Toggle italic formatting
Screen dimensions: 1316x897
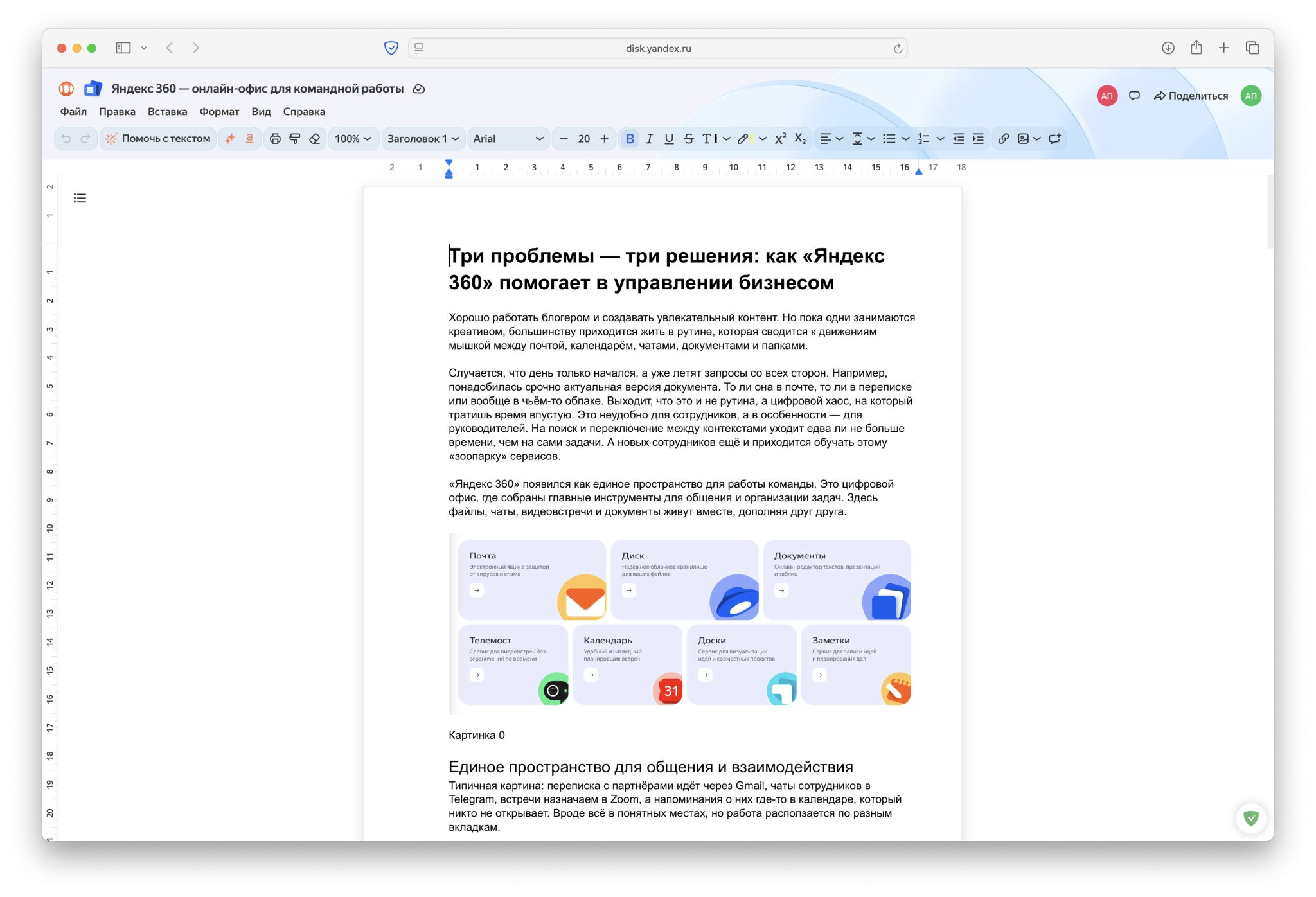(x=649, y=139)
